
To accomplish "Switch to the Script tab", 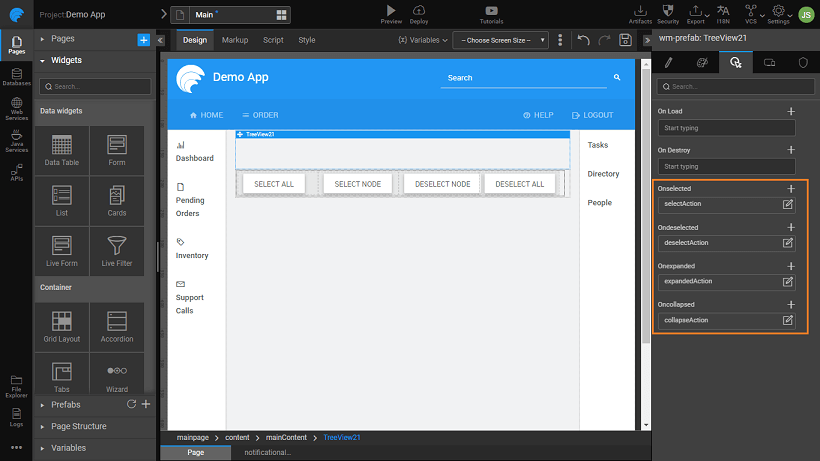I will point(273,40).
